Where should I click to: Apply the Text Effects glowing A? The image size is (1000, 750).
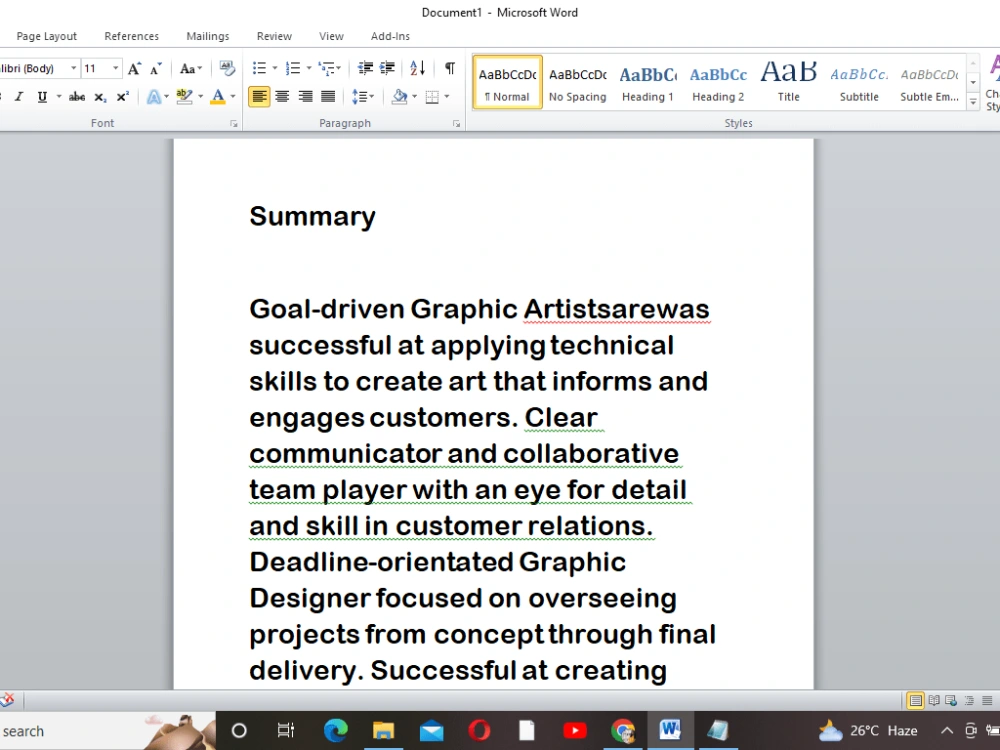154,97
